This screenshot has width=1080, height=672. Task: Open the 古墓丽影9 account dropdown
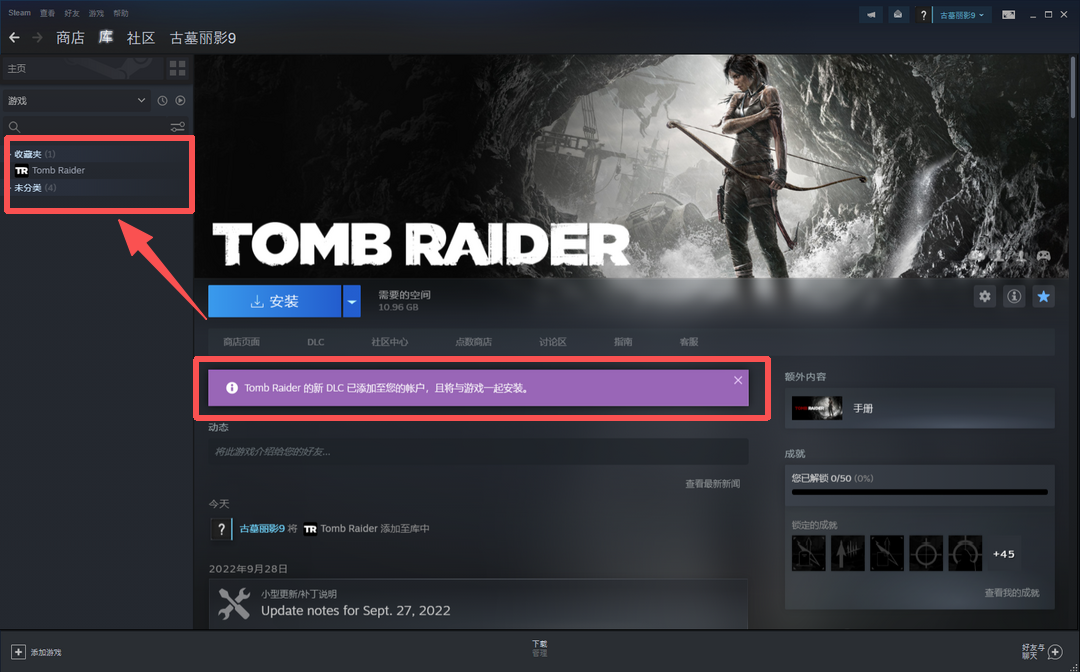tap(960, 15)
